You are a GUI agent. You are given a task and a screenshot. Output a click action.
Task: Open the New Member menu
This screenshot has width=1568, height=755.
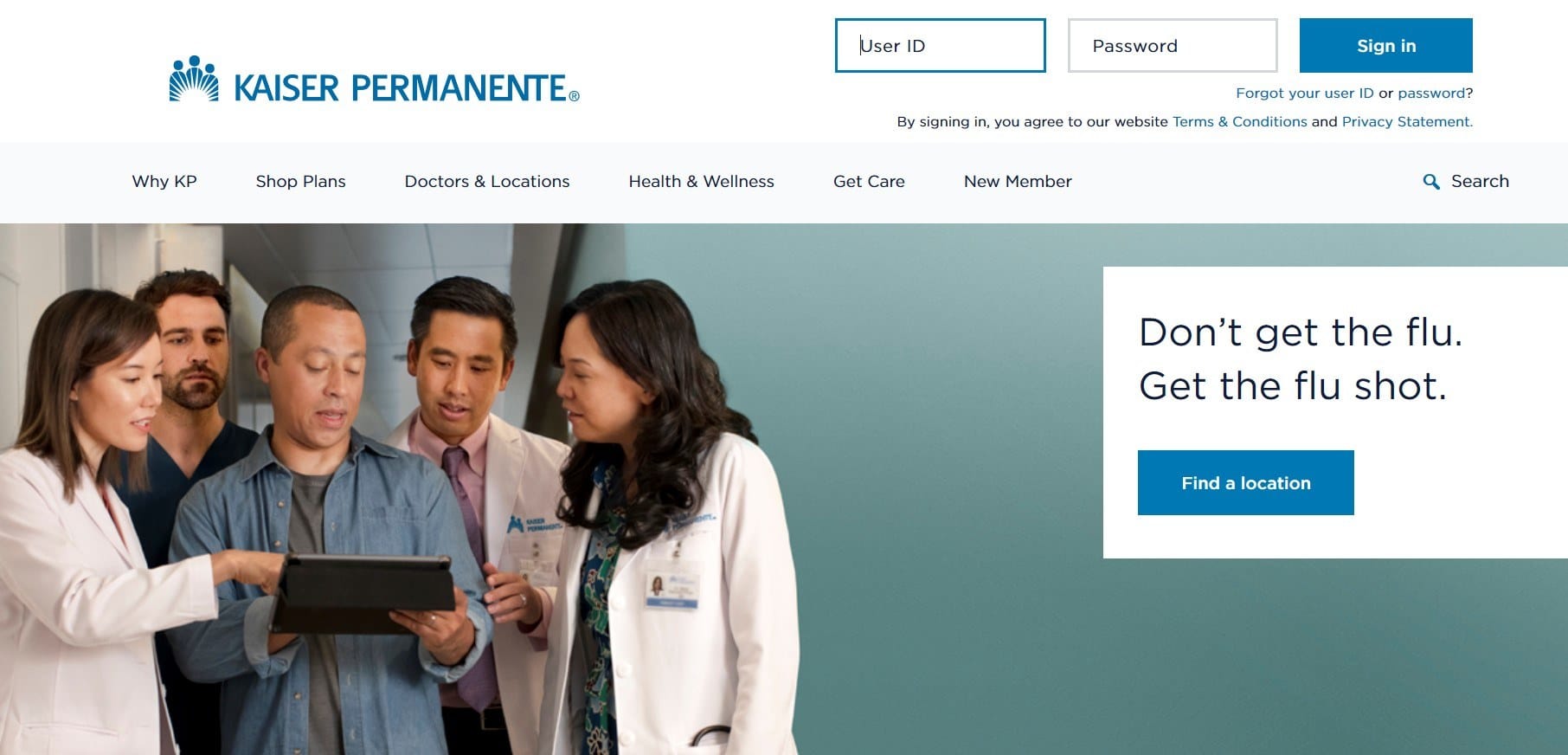click(x=1018, y=181)
